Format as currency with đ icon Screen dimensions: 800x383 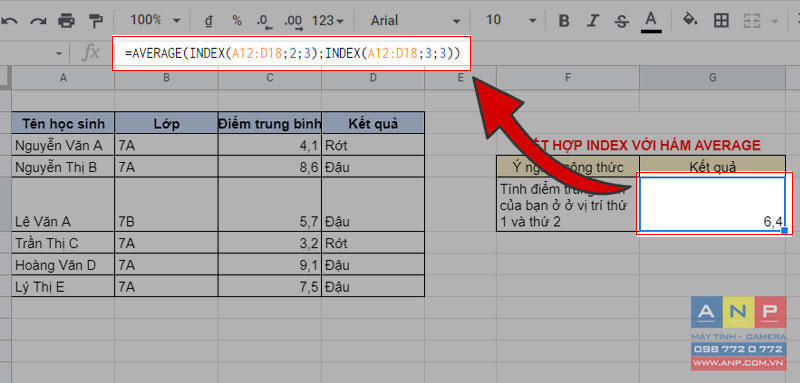tap(208, 21)
